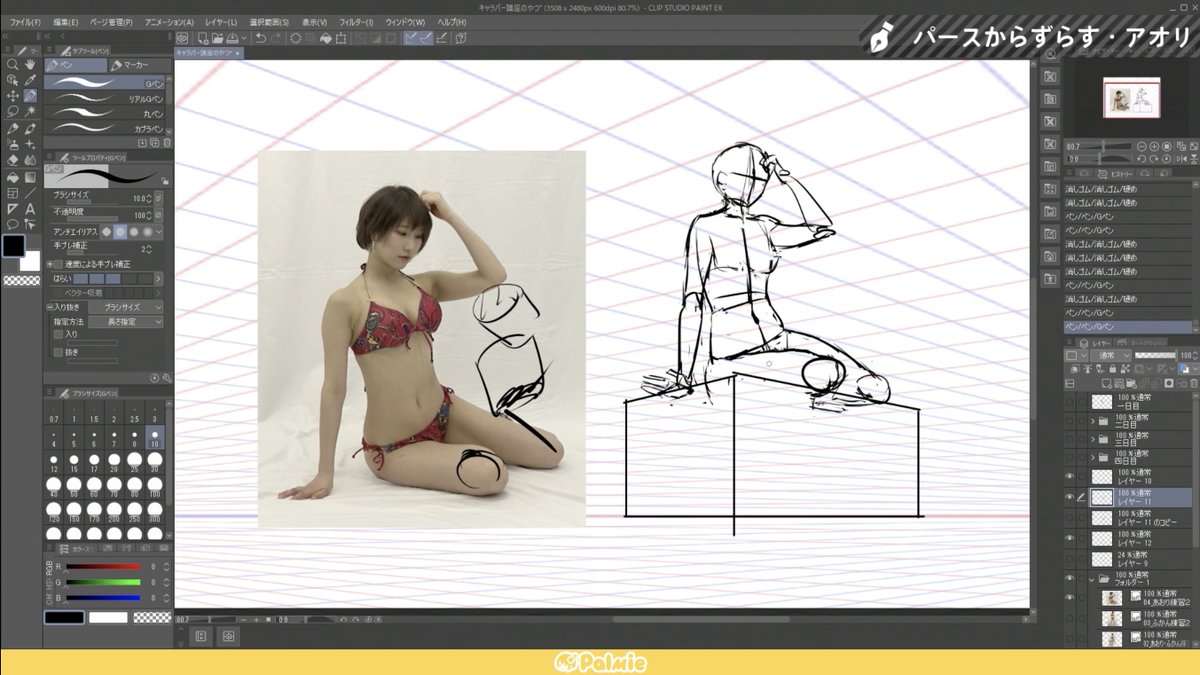Viewport: 1200px width, 675px height.
Task: Open the ウィンドウ(W) menu
Action: [405, 22]
